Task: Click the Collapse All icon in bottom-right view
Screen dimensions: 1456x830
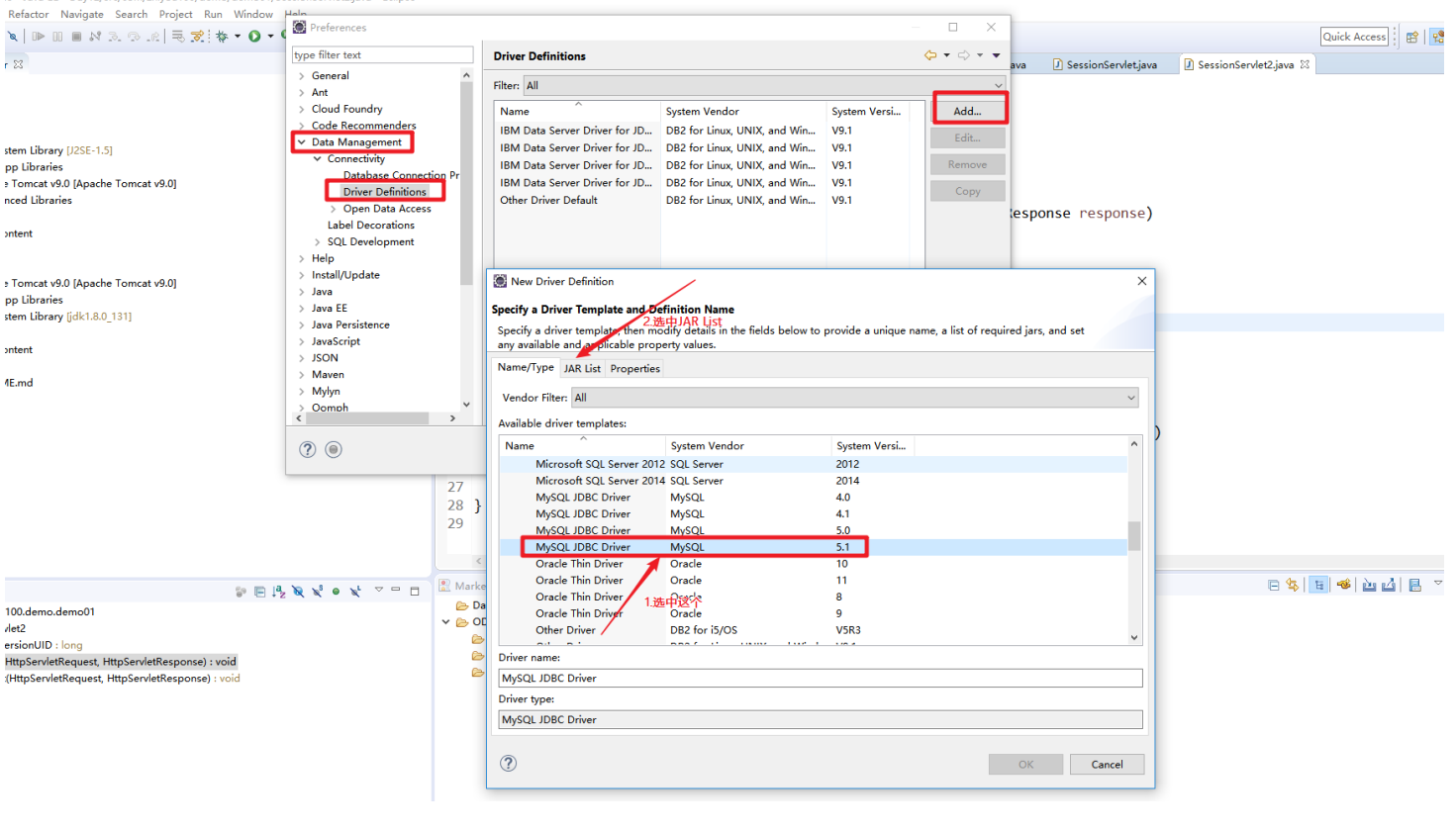Action: point(1274,586)
